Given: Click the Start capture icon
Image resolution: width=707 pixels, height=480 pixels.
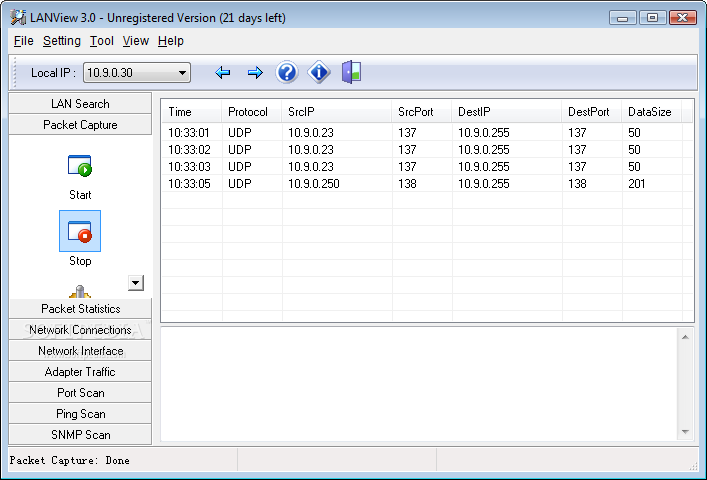Looking at the screenshot, I should [x=80, y=165].
